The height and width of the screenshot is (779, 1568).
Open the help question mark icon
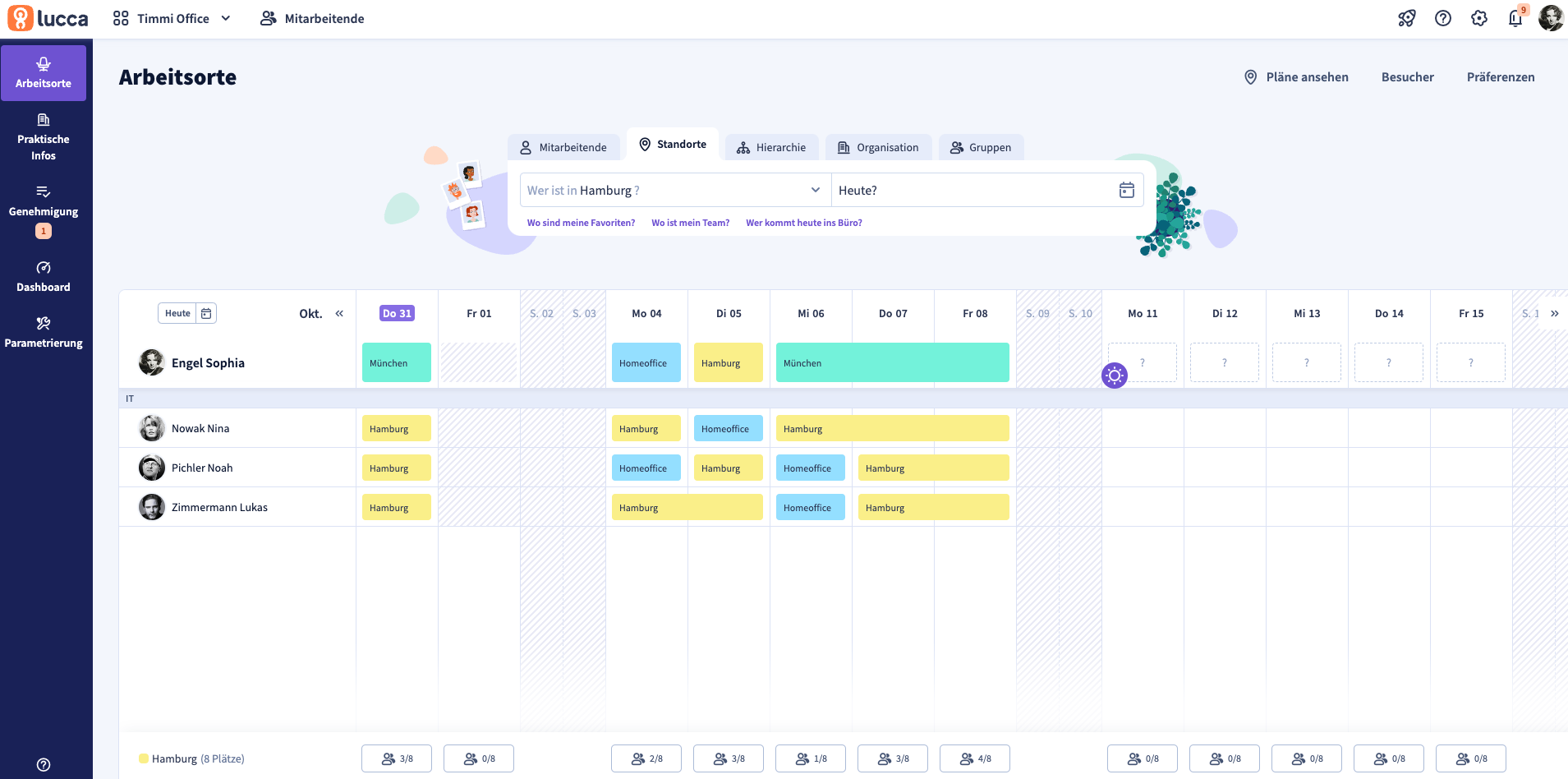coord(1443,18)
